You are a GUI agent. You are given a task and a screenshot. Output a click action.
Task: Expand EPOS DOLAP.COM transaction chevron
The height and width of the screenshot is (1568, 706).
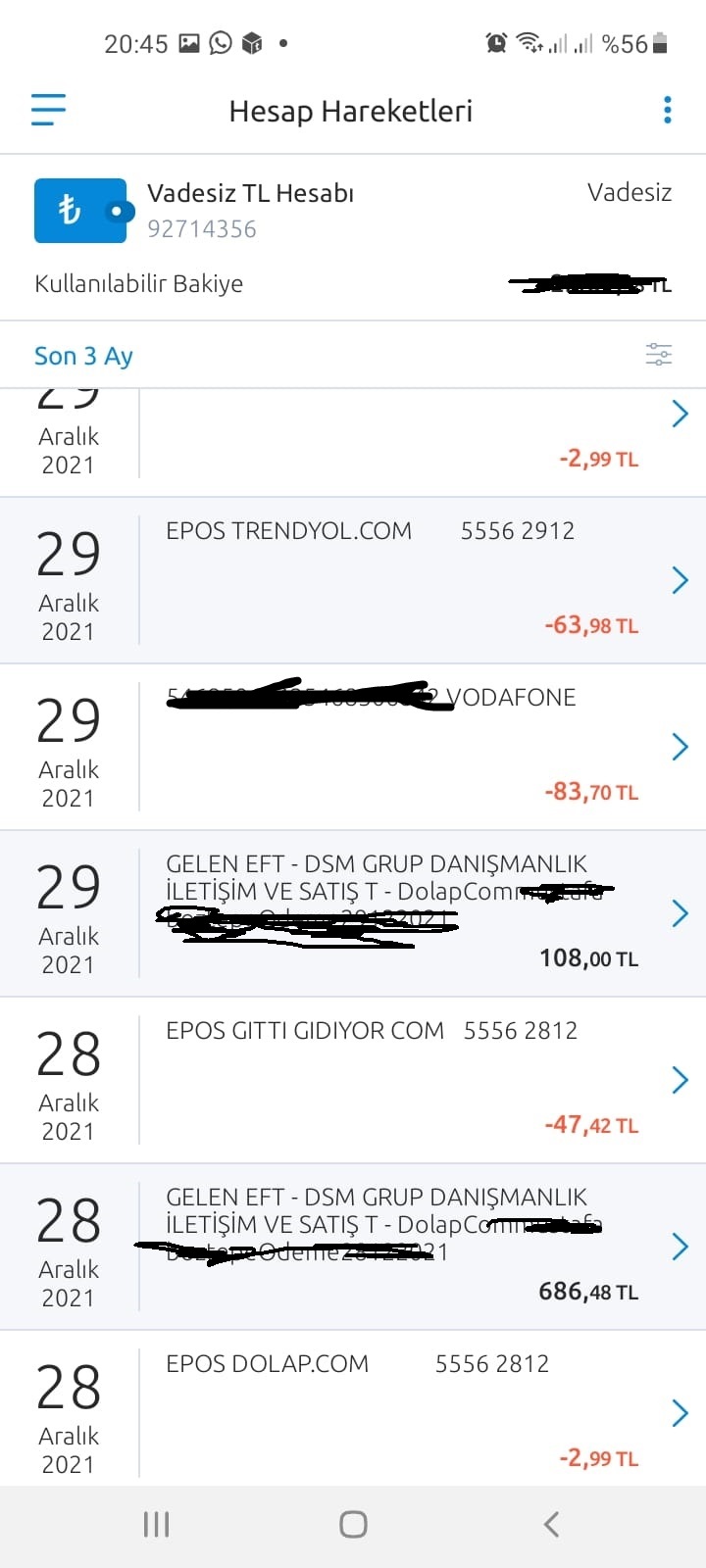[x=680, y=1413]
